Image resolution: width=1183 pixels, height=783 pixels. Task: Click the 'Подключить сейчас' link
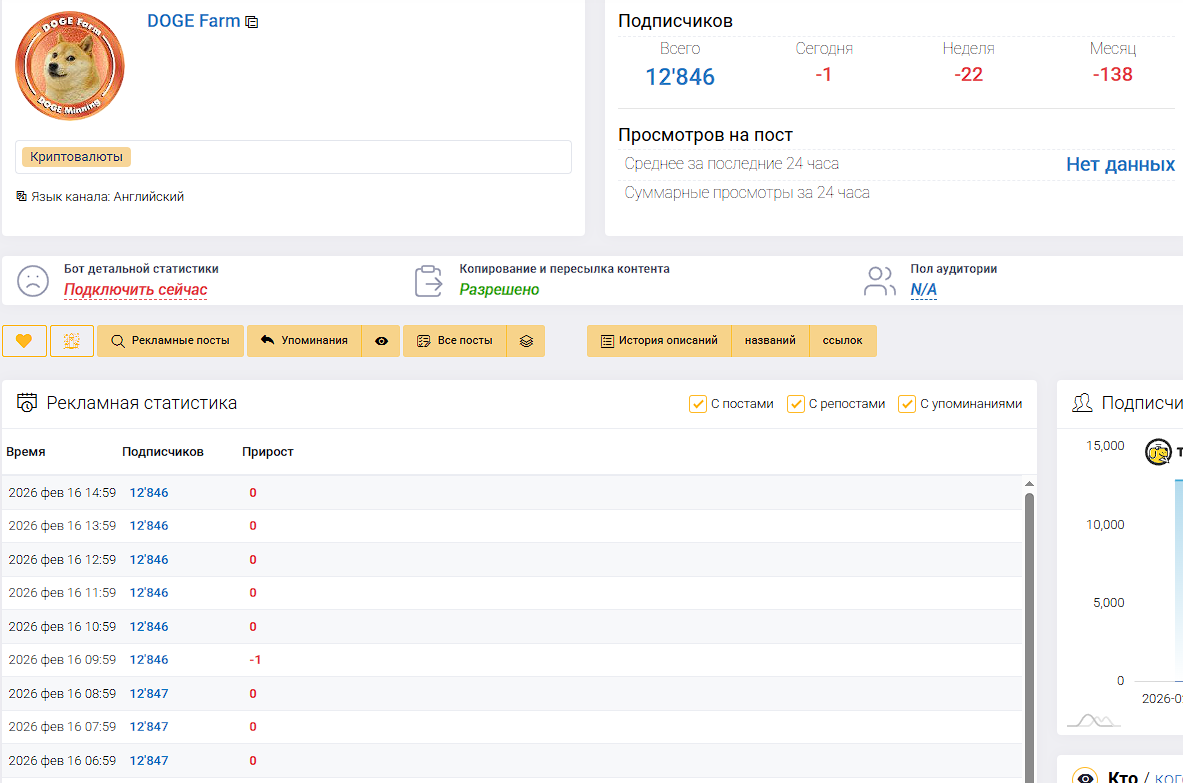click(x=135, y=290)
